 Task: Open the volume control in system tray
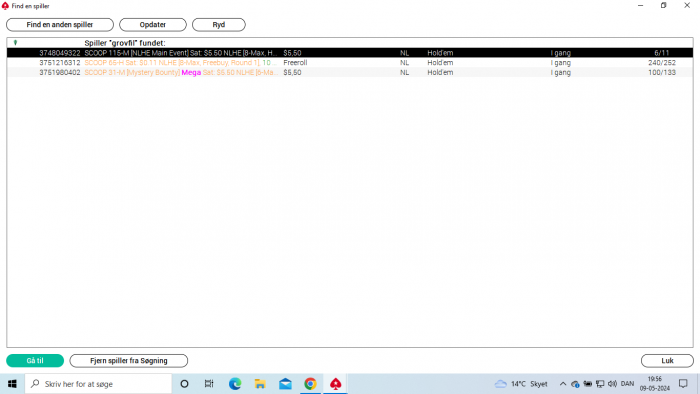pyautogui.click(x=612, y=384)
